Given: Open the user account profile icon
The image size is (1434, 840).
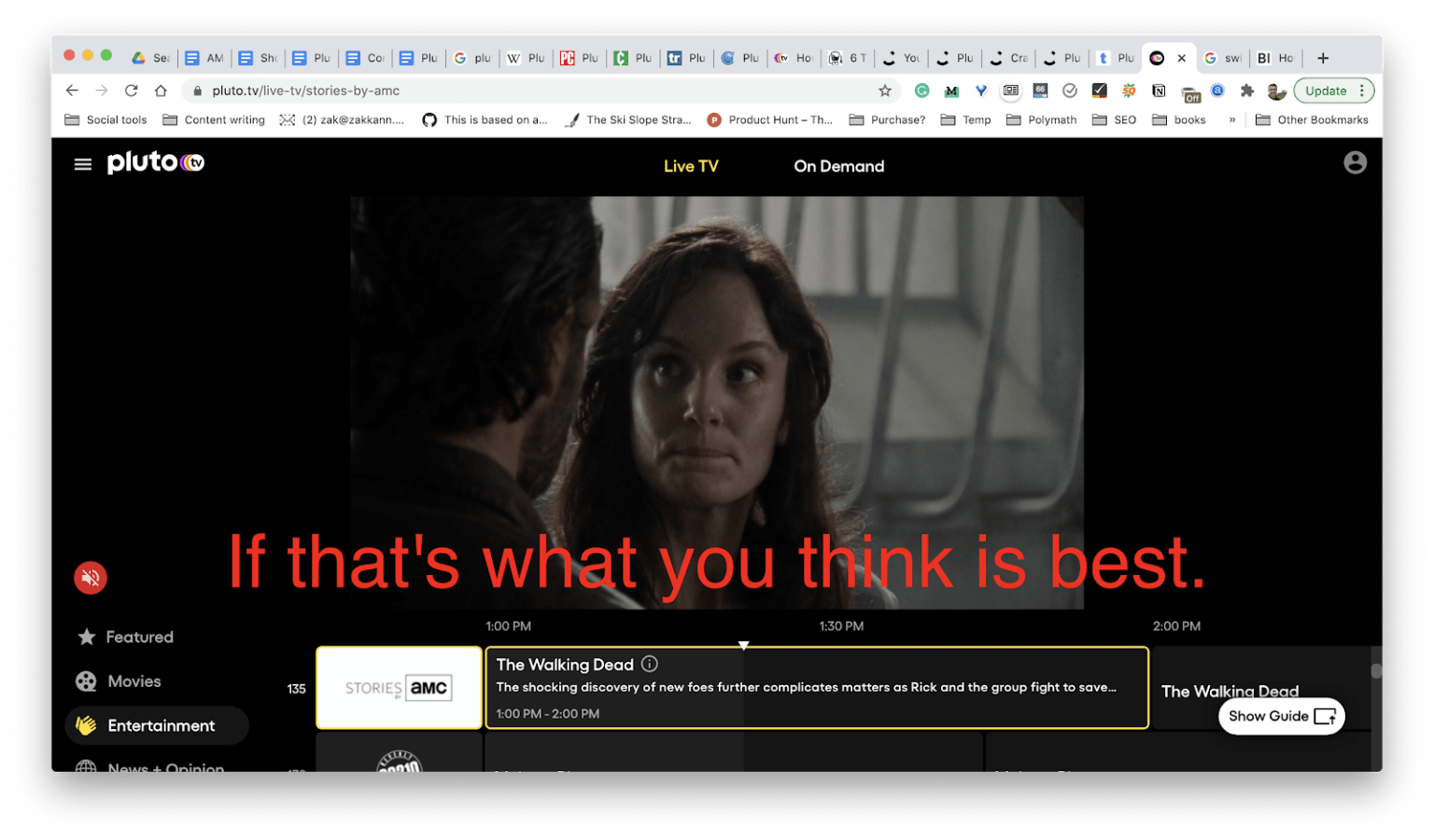Looking at the screenshot, I should coord(1355,162).
